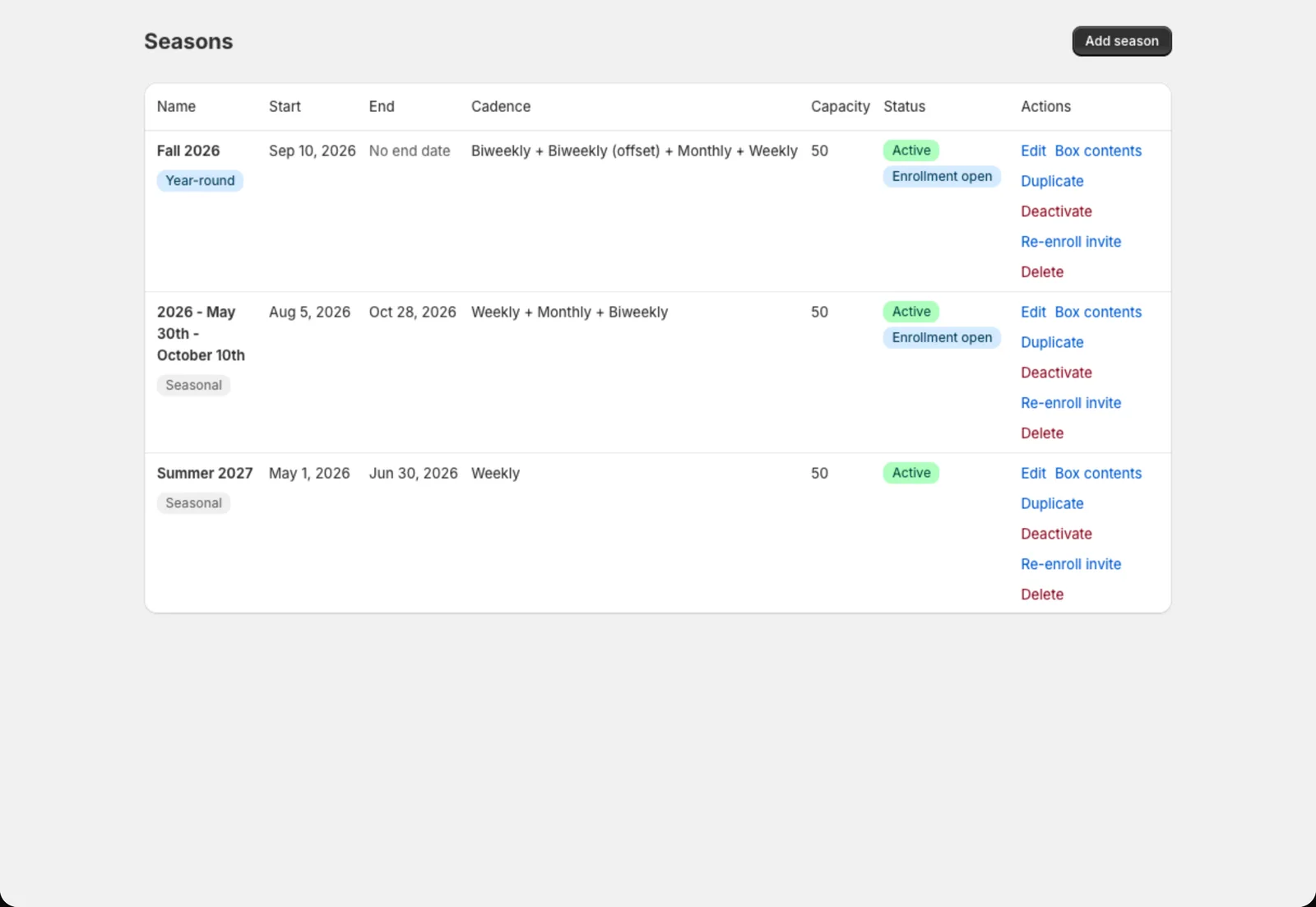Screen dimensions: 1316x907
Task: Click the Active status badge for Fall 2026
Action: [x=911, y=150]
